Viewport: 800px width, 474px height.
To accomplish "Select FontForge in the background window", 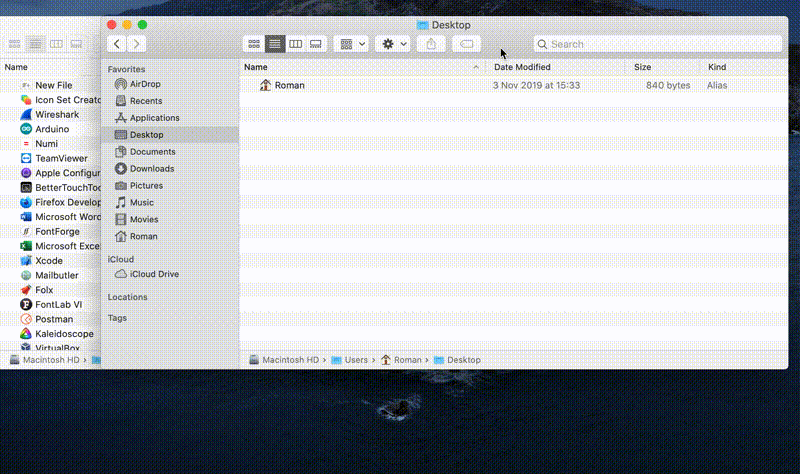I will [51, 232].
